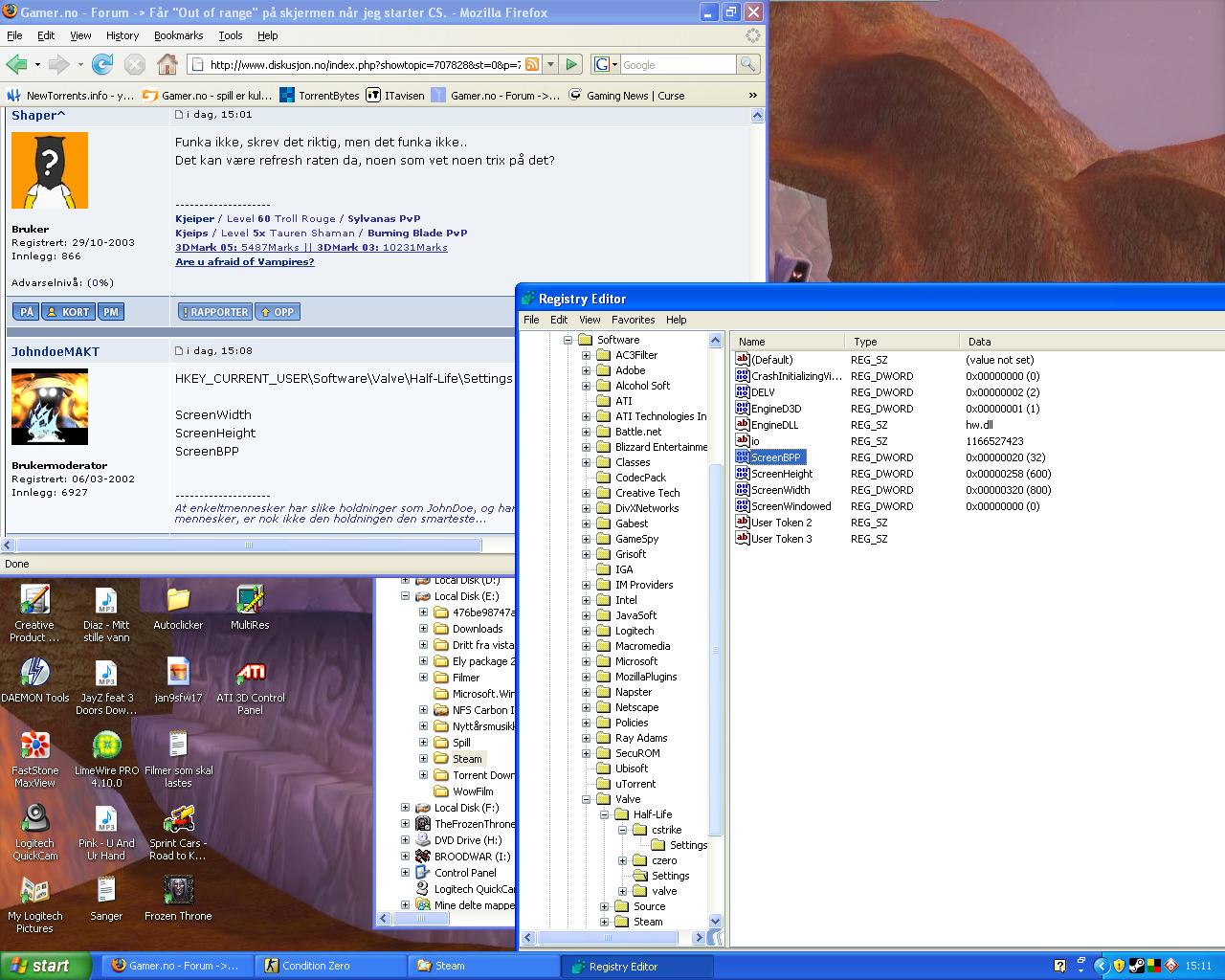Click the Firefox URL address field

pos(364,64)
